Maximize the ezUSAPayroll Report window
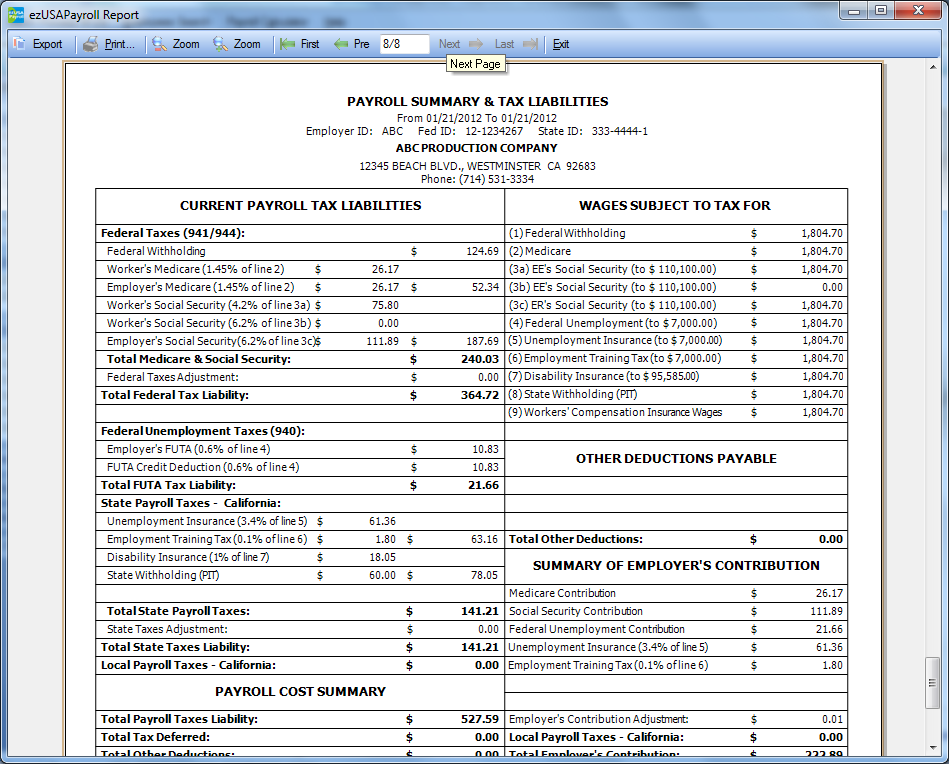Image resolution: width=949 pixels, height=764 pixels. [881, 11]
